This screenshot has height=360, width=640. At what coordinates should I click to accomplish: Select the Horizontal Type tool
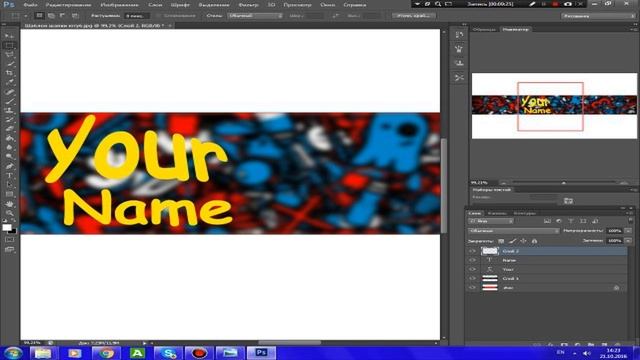(9, 176)
